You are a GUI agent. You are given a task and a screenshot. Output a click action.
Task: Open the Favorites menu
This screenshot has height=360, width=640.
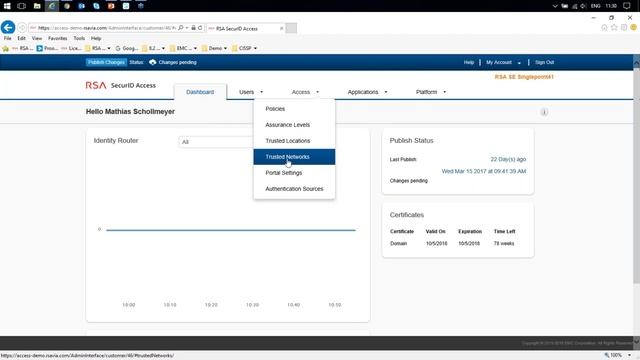(x=58, y=38)
